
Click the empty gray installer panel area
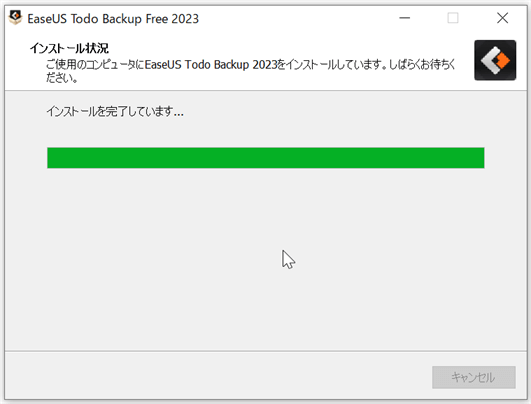coord(266,259)
